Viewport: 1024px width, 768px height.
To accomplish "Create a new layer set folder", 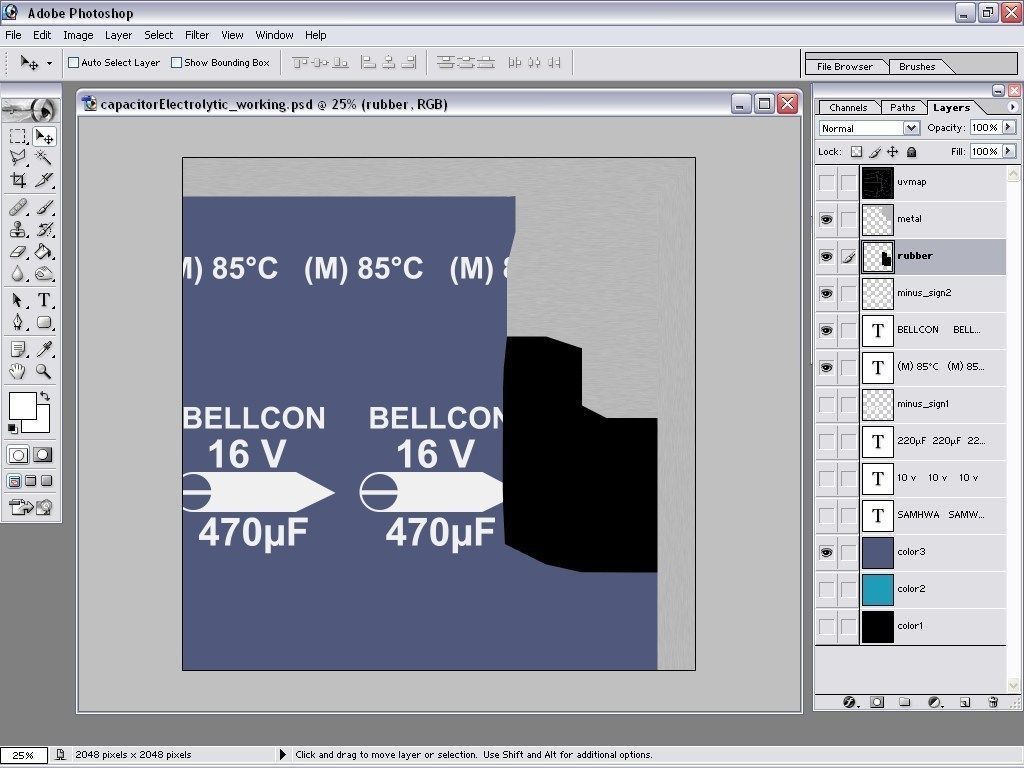I will tap(904, 702).
